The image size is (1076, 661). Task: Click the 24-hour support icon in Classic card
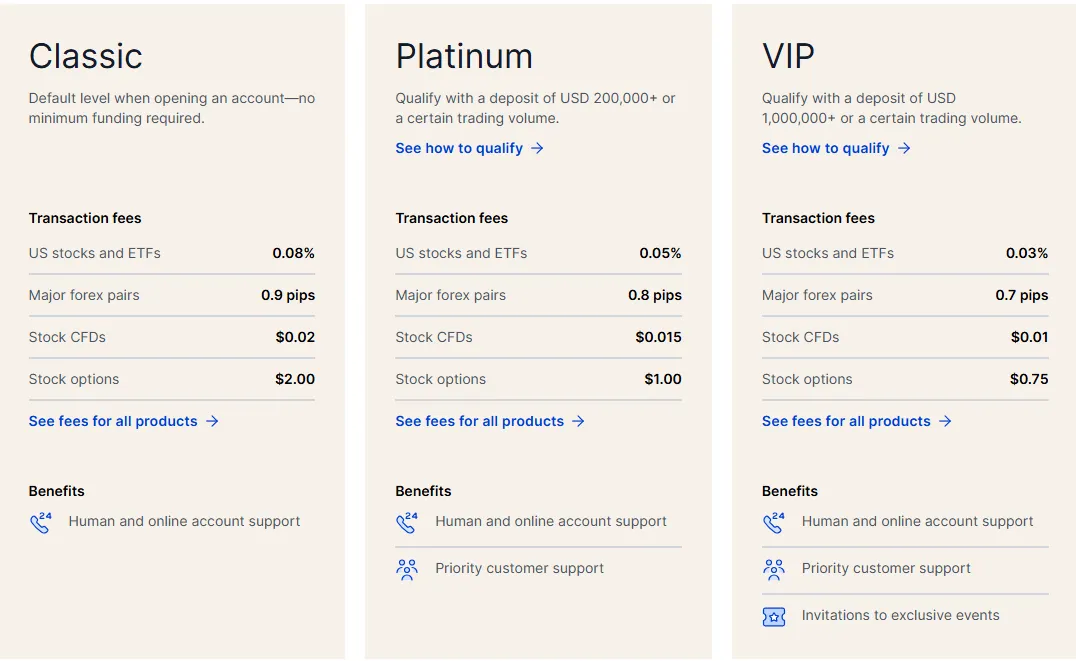(x=40, y=522)
